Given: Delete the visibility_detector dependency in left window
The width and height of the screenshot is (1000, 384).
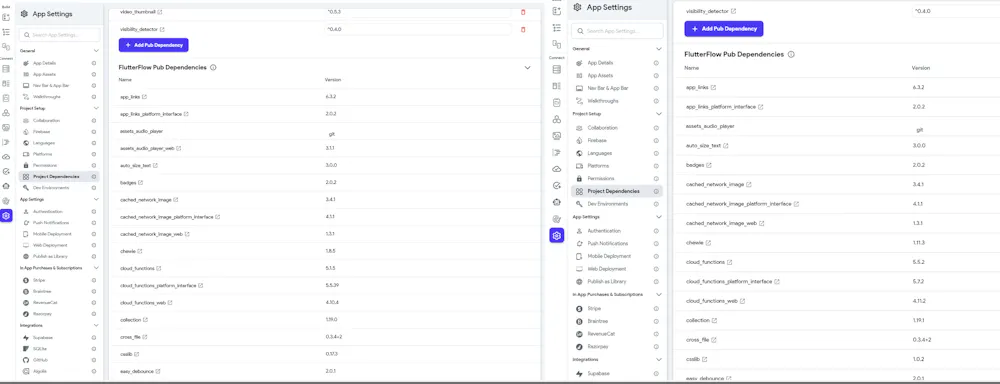Looking at the screenshot, I should [x=523, y=29].
